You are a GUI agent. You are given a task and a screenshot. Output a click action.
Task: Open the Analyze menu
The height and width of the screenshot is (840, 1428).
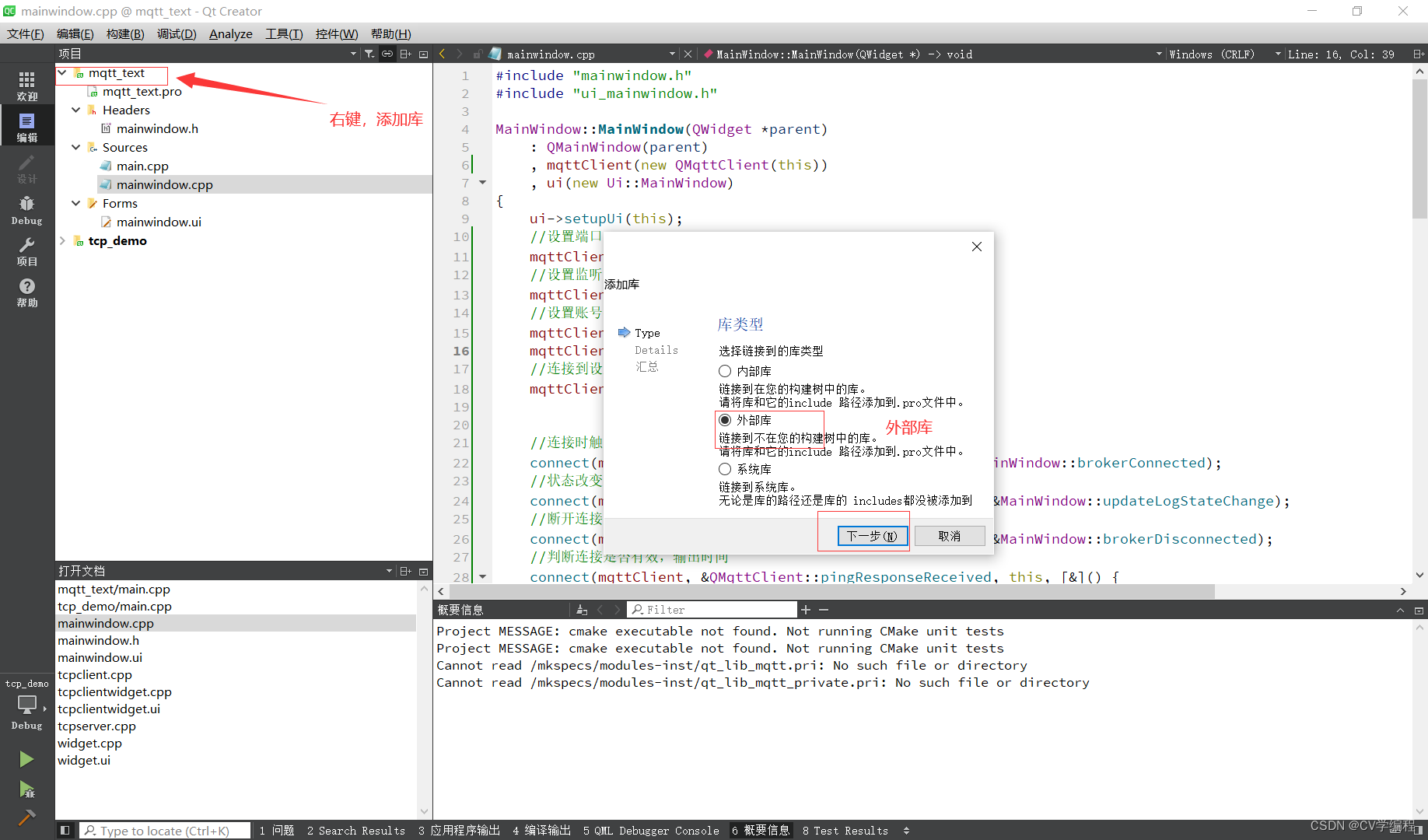pyautogui.click(x=230, y=33)
